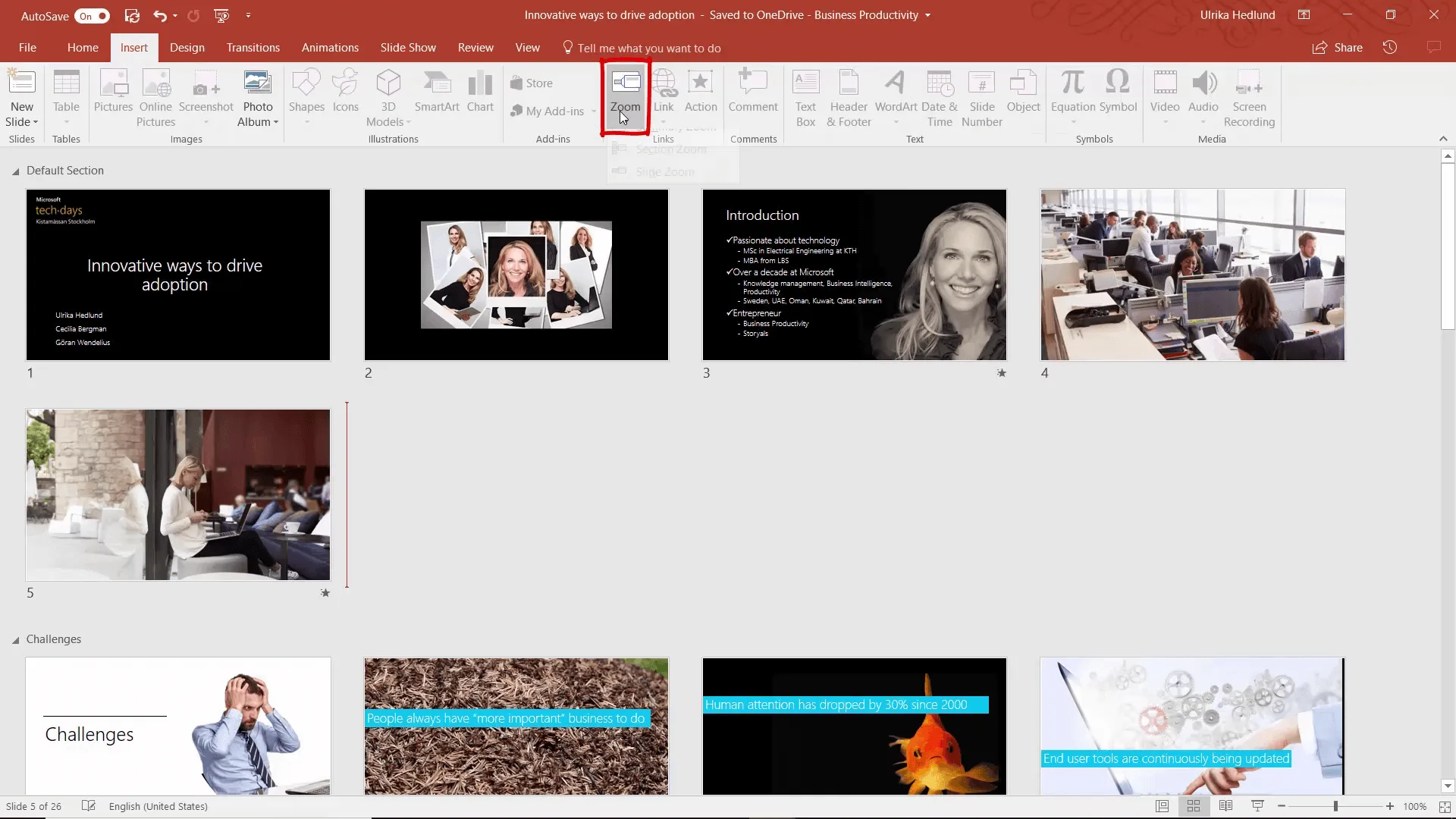Take a Screenshot from ribbon
This screenshot has height=819, width=1456.
(206, 97)
